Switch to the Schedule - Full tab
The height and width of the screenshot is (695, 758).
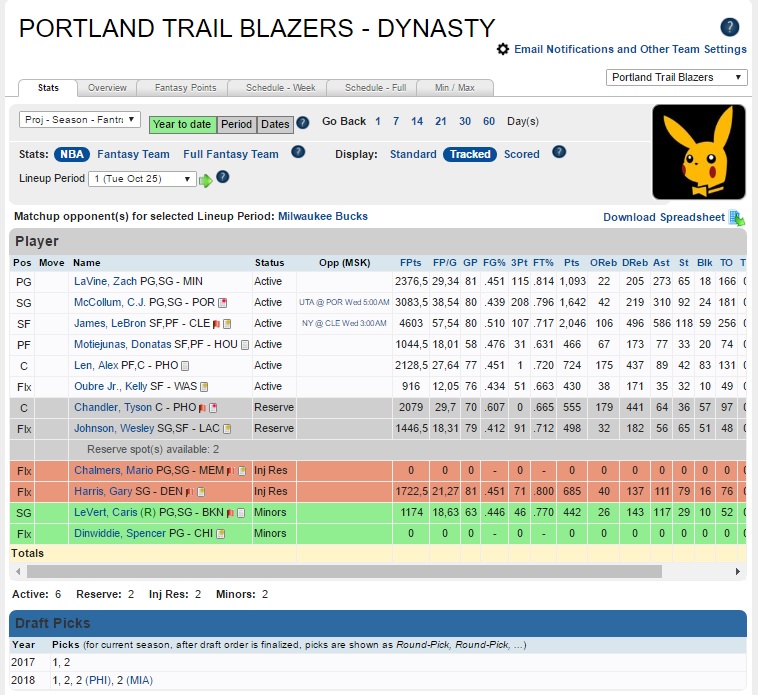coord(376,88)
